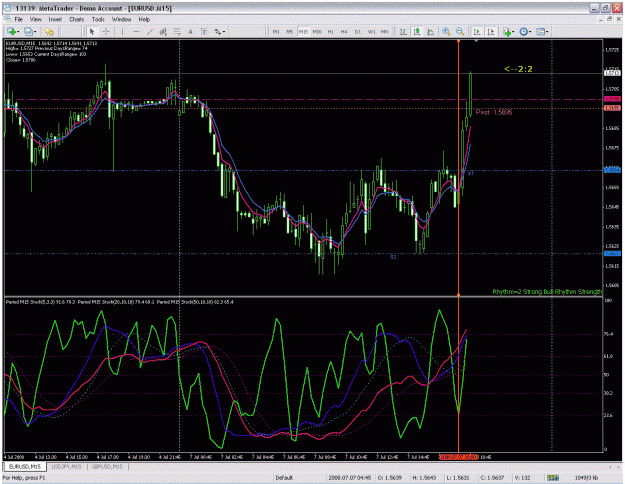Select the Crosshair tool
Screen dimensions: 625x484
(x=106, y=31)
